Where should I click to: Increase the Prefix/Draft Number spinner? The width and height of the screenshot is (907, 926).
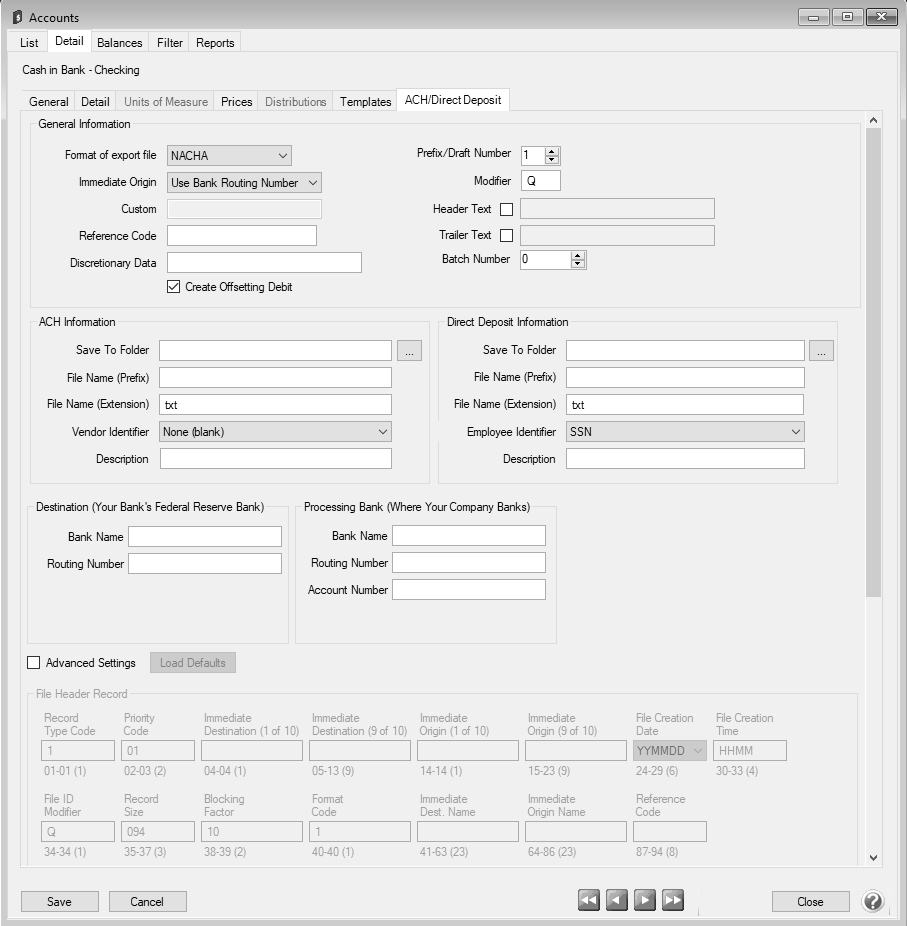pyautogui.click(x=552, y=150)
